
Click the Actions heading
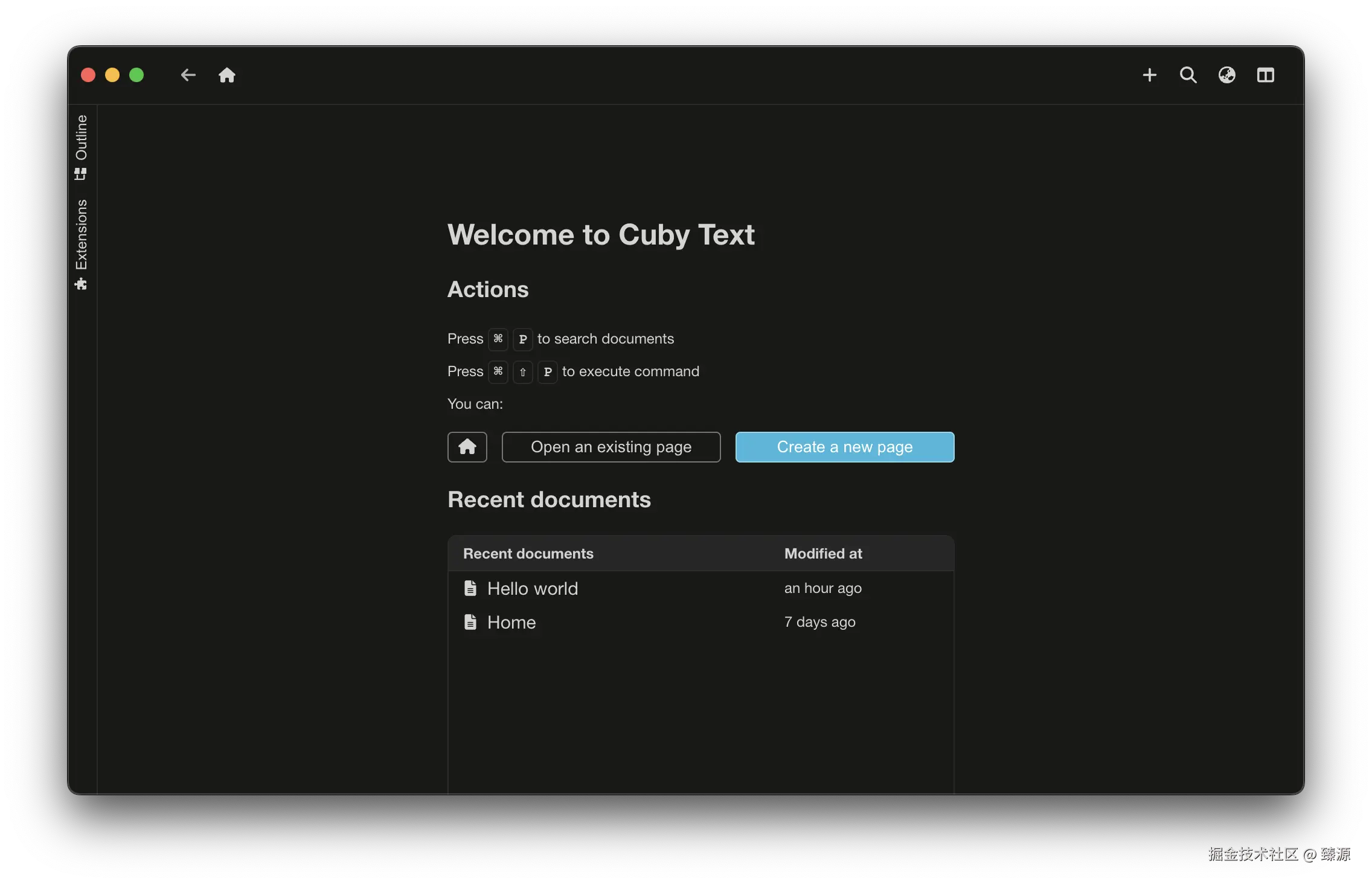click(x=488, y=290)
